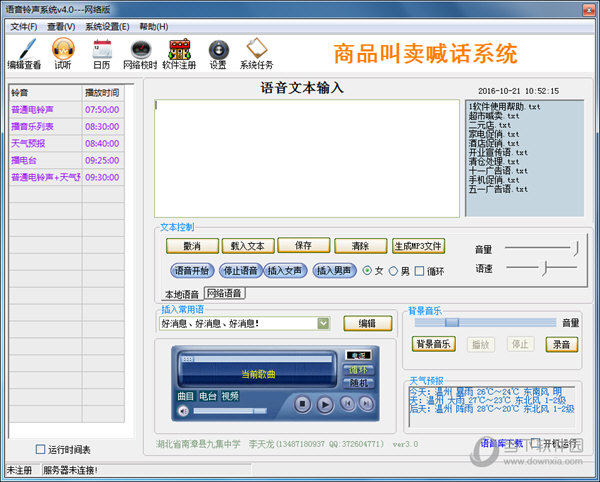Open the 帮助(H) menu
The width and height of the screenshot is (600, 482).
[x=153, y=27]
